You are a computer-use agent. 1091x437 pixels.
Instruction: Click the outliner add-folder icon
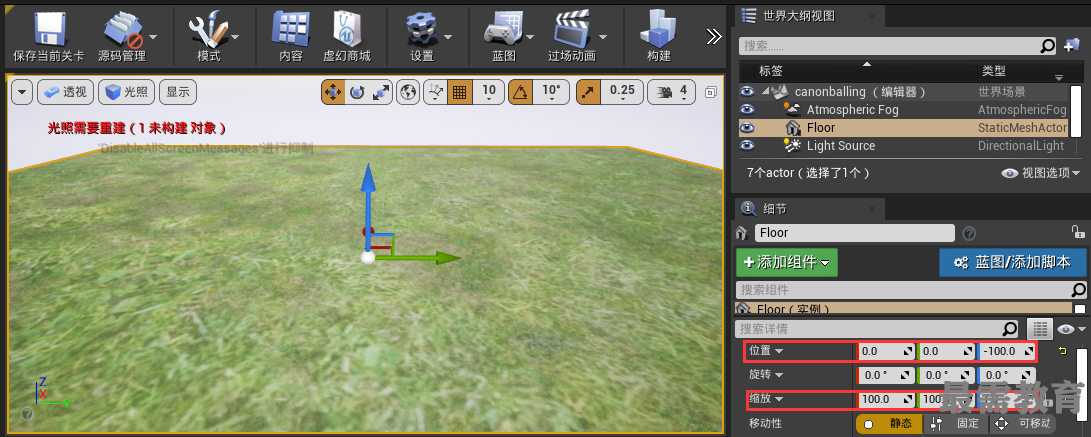1072,47
